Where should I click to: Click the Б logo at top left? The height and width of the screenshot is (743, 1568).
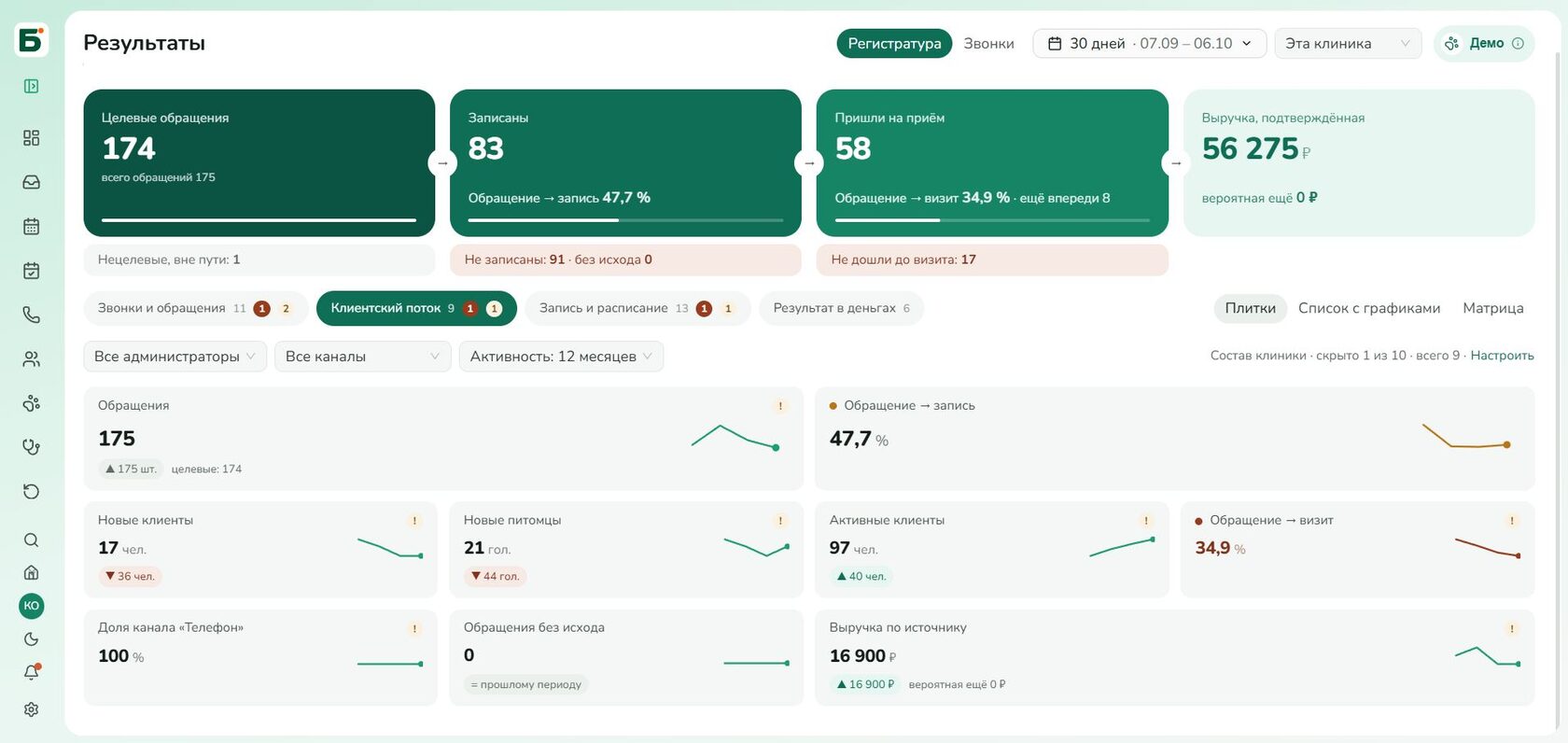(x=32, y=40)
